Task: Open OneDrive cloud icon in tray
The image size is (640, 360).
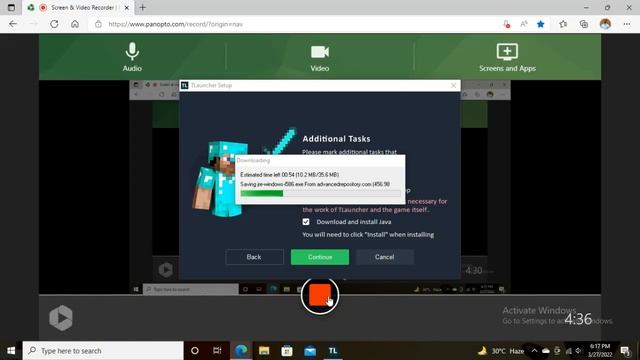Action: point(546,351)
